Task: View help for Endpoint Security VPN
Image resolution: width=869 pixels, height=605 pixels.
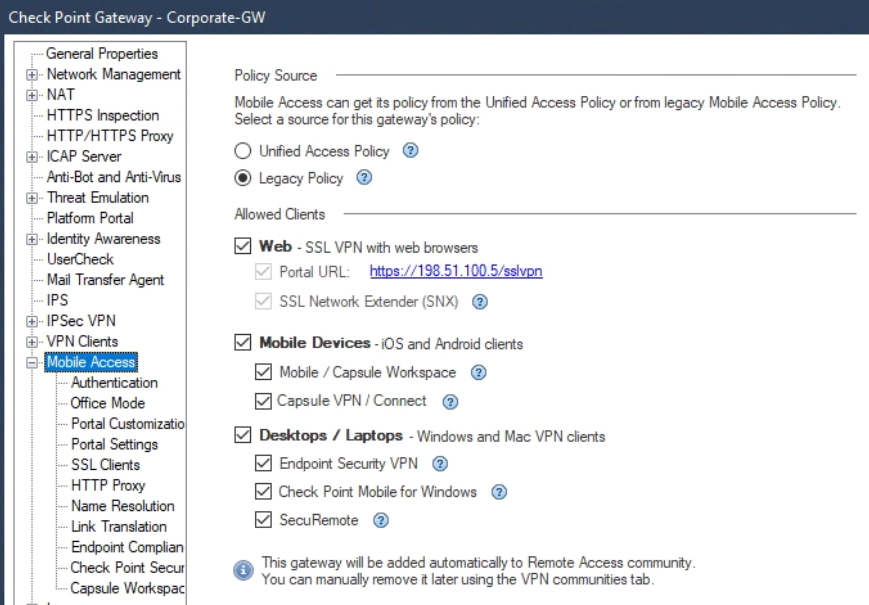Action: click(x=440, y=464)
